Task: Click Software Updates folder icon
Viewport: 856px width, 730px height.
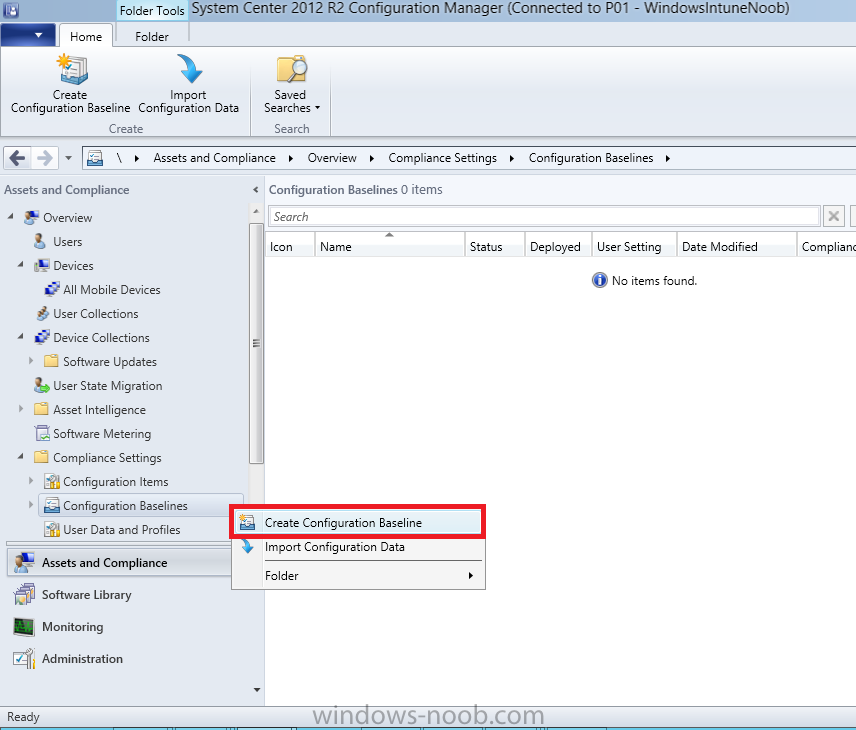Action: (51, 361)
